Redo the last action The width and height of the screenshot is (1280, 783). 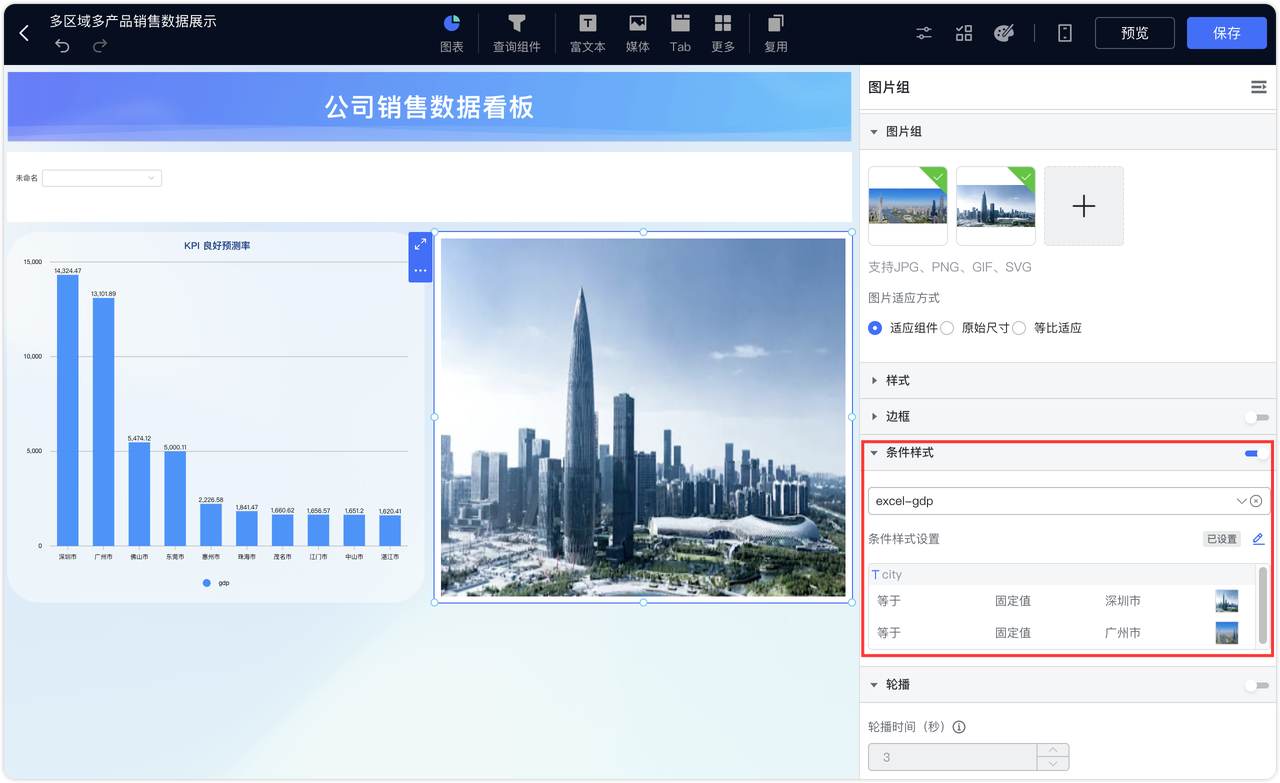coord(99,46)
